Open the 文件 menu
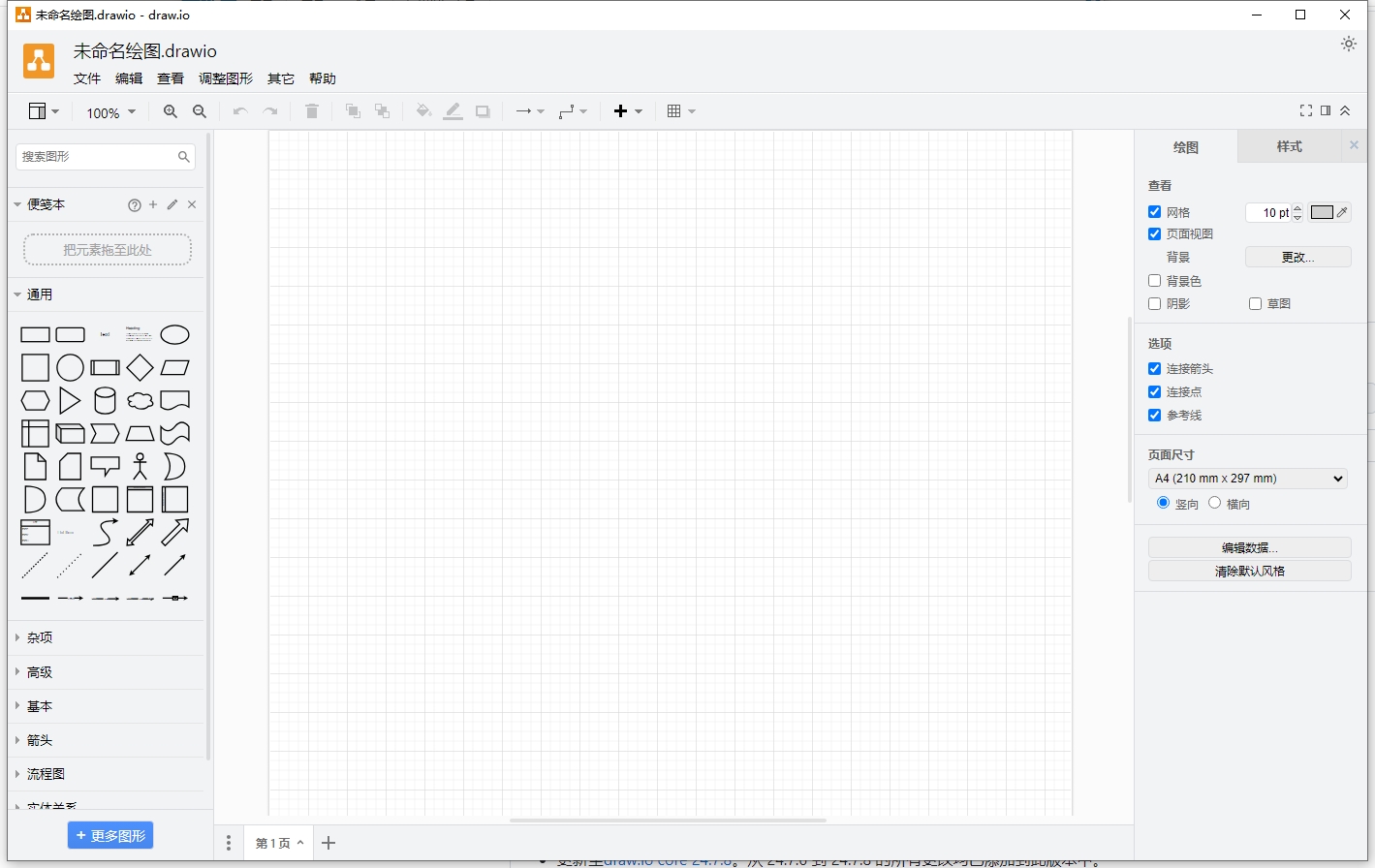Image resolution: width=1375 pixels, height=868 pixels. 87,78
